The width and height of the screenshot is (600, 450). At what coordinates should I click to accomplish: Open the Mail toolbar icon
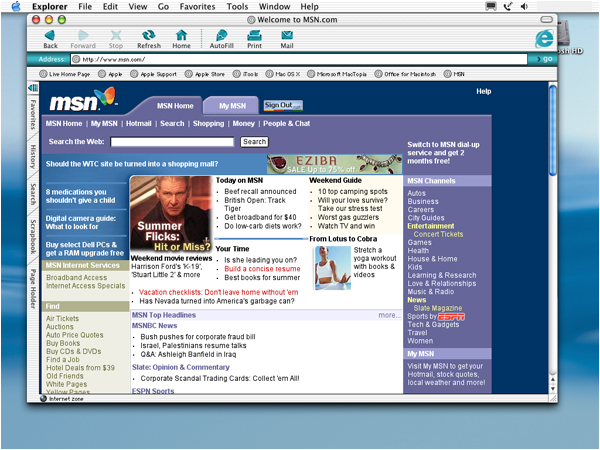pyautogui.click(x=287, y=36)
